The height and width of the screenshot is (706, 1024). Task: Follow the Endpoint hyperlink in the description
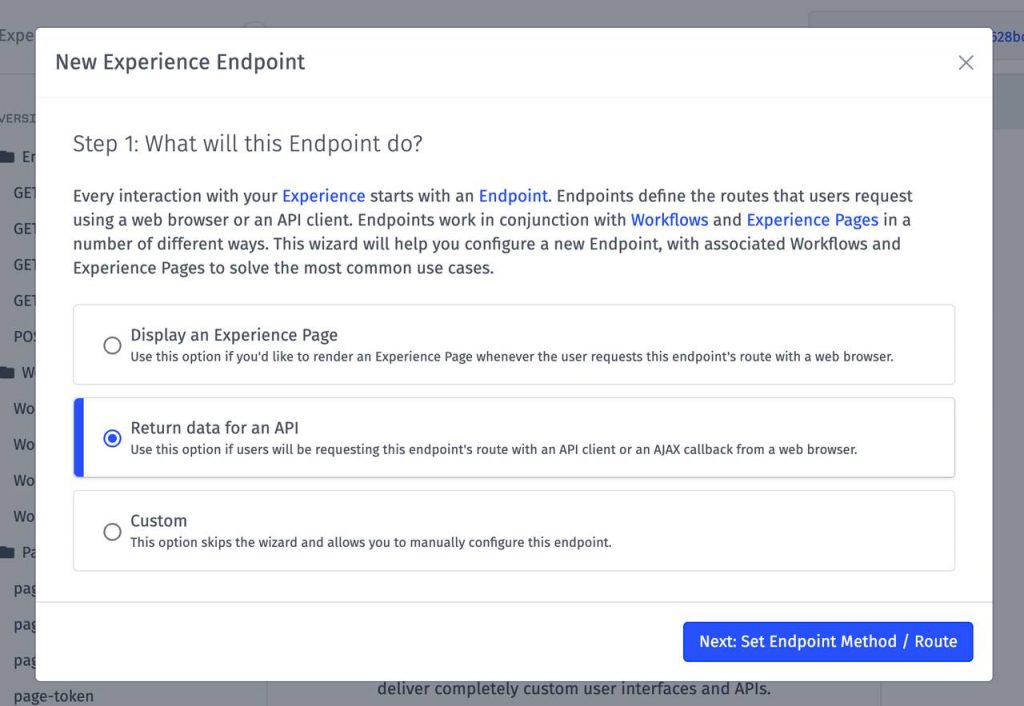click(513, 196)
